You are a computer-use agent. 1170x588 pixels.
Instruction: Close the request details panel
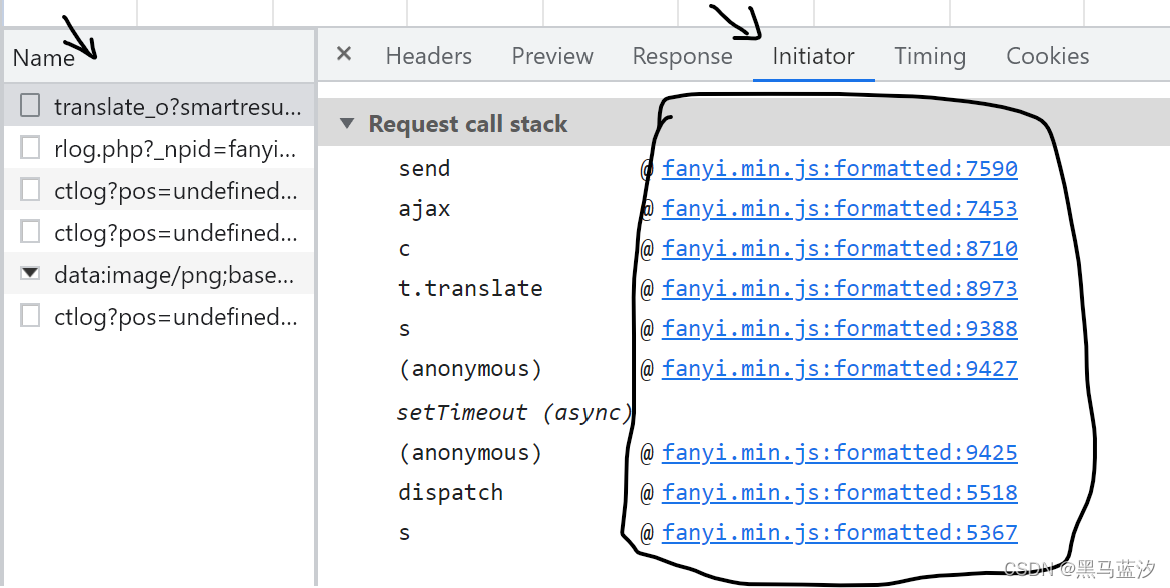click(344, 54)
